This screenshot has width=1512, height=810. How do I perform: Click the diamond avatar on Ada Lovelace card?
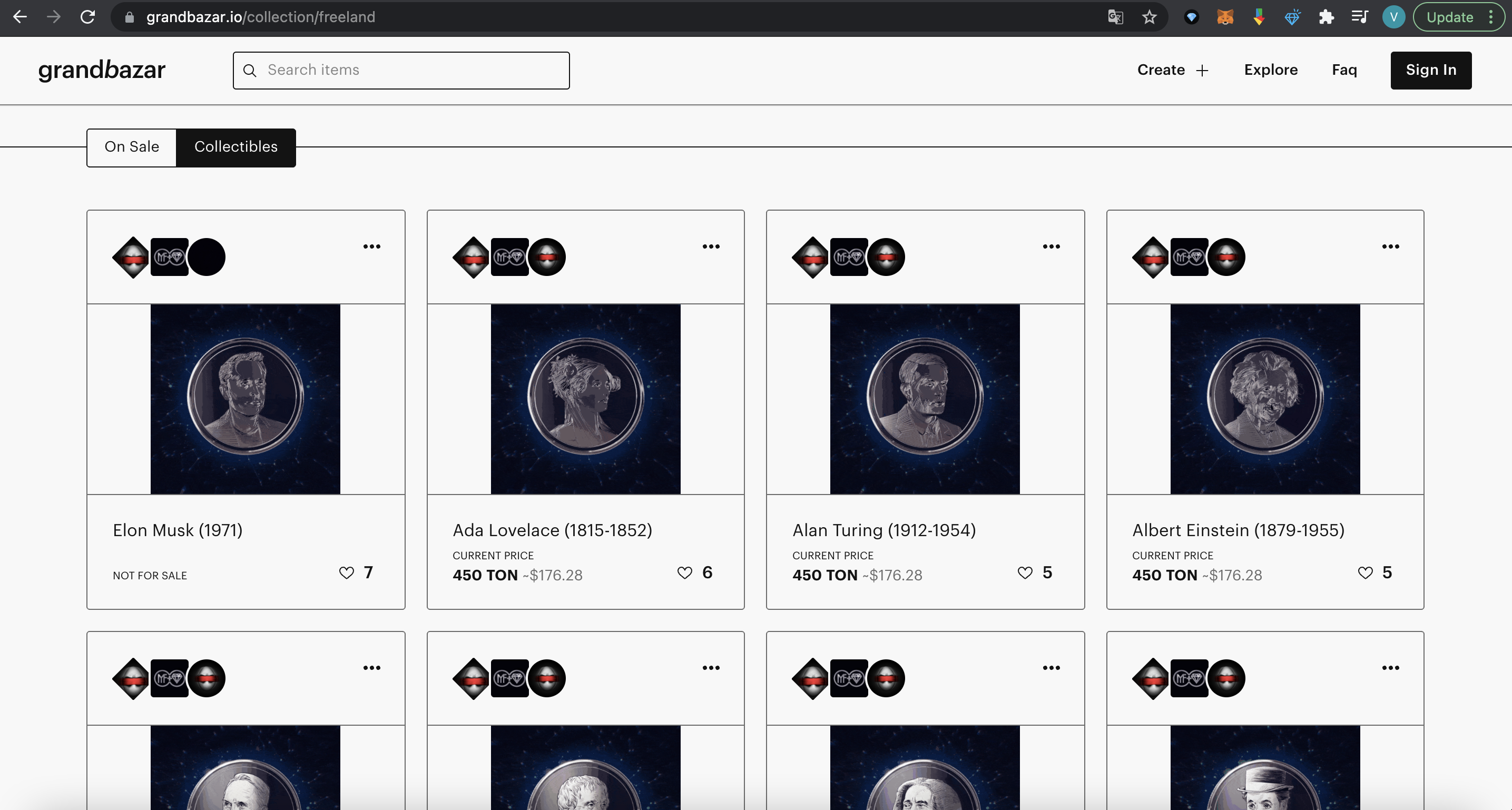click(x=473, y=257)
